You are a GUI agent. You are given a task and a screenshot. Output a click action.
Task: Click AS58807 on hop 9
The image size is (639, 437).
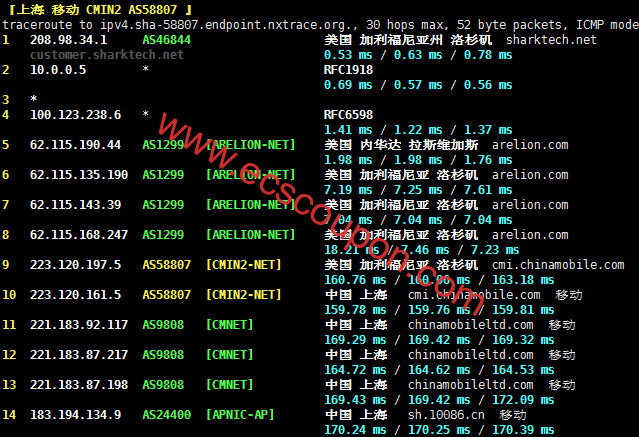click(166, 265)
